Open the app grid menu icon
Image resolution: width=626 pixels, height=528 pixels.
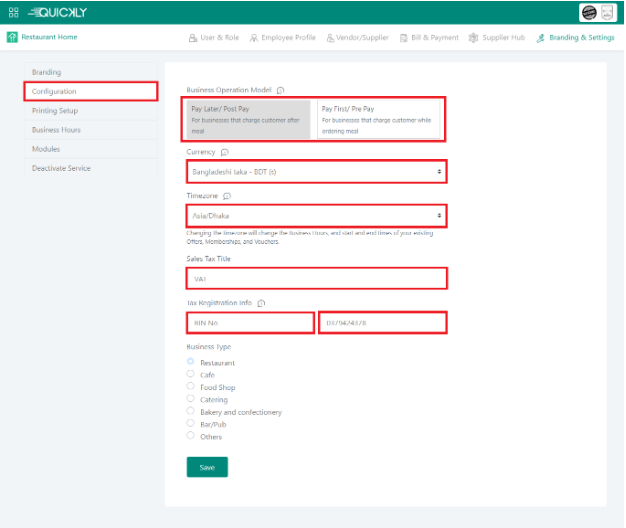[13, 12]
